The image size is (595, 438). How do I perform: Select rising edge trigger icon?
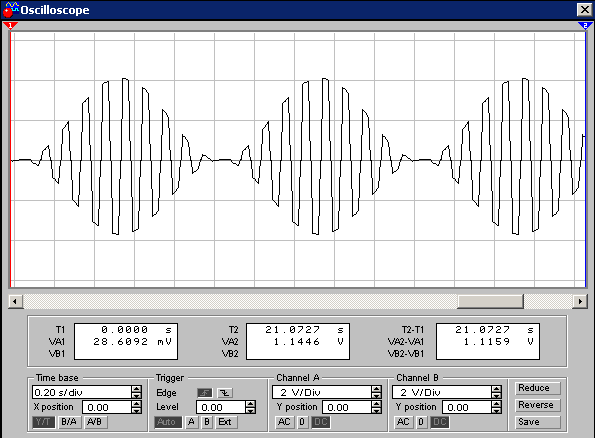pos(205,393)
